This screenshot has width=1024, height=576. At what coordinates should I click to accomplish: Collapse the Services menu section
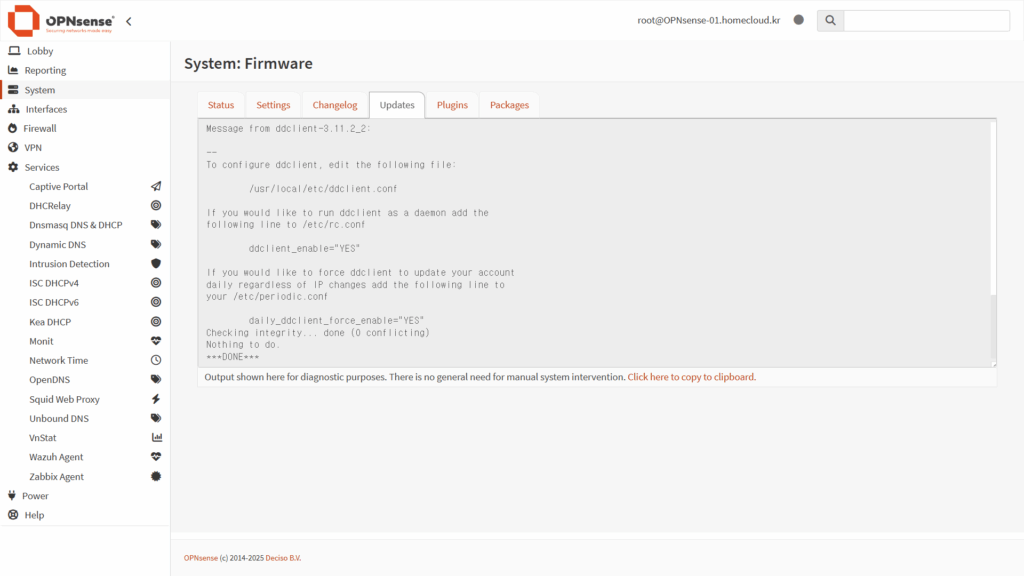[42, 168]
